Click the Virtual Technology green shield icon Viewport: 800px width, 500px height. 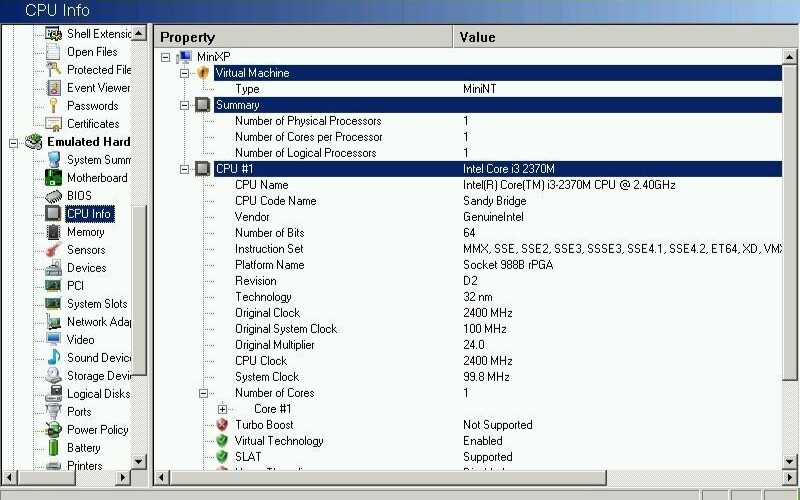coord(222,441)
